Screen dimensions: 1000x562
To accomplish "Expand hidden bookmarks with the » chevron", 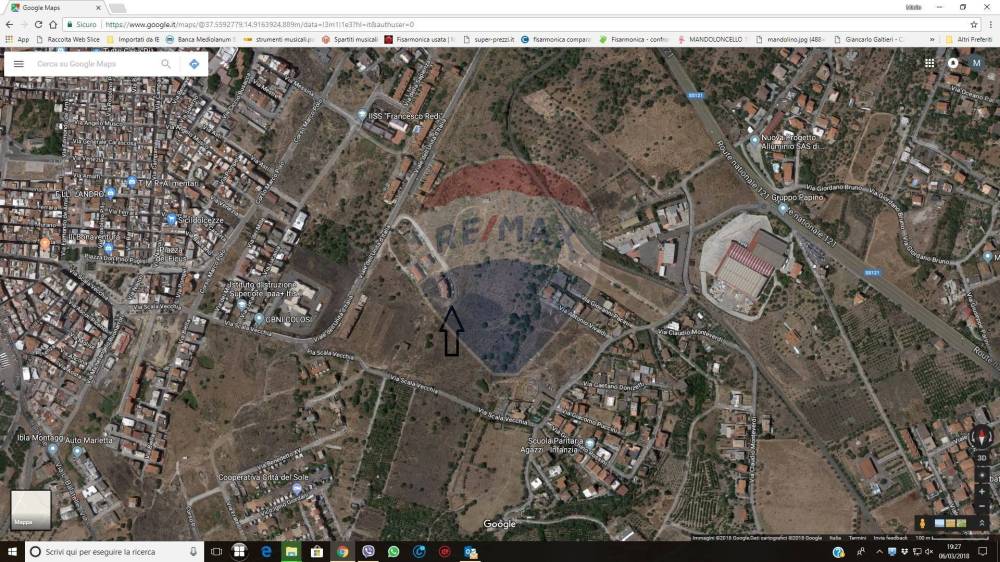I will [932, 40].
